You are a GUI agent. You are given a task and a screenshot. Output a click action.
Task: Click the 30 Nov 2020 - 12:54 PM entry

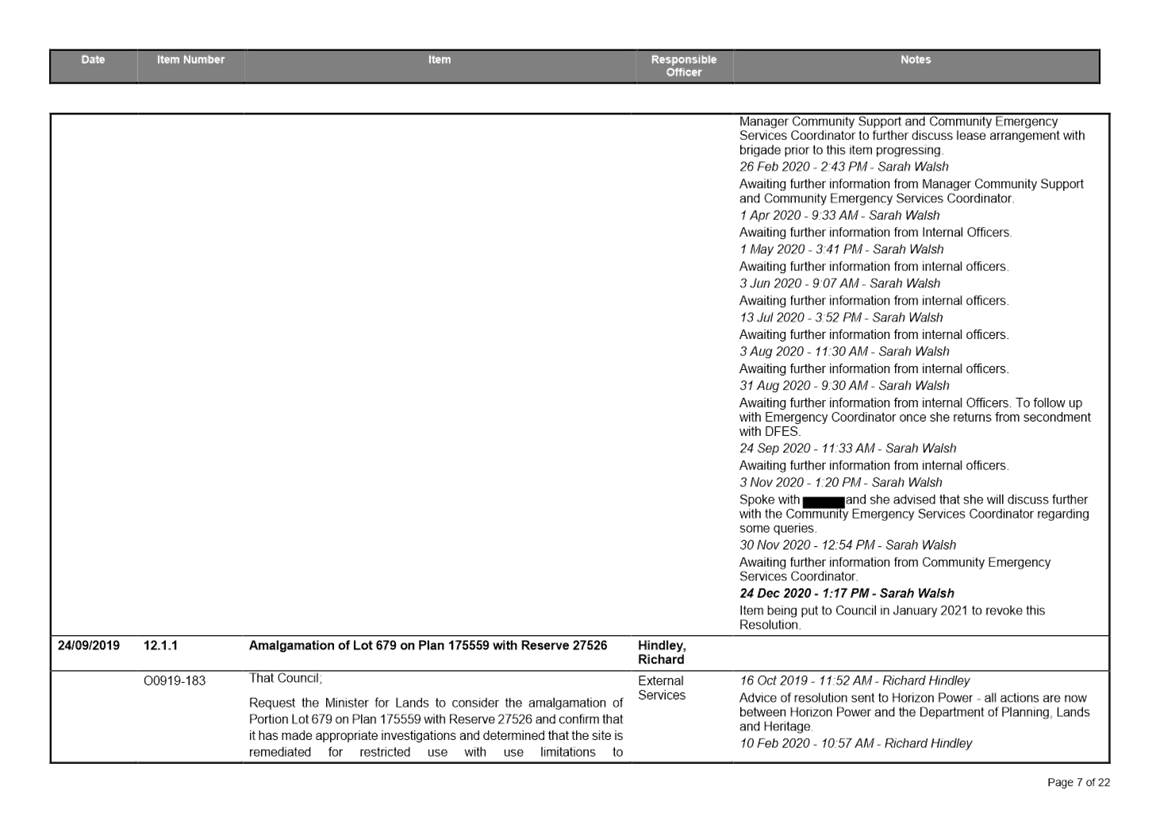(x=848, y=545)
